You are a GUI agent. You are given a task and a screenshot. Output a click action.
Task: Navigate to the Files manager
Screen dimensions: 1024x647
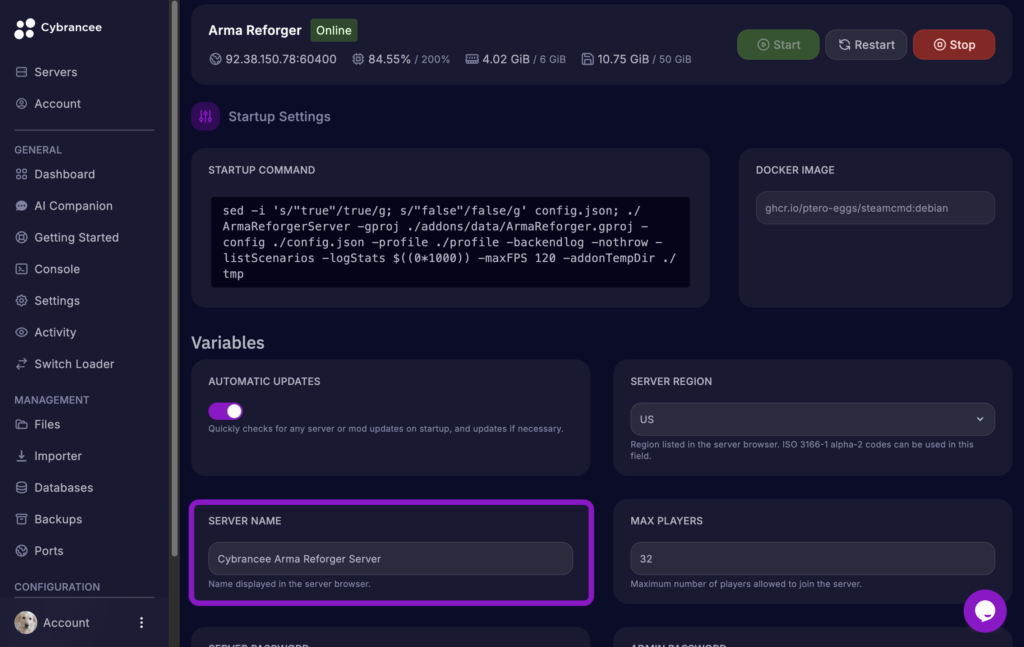[x=47, y=424]
